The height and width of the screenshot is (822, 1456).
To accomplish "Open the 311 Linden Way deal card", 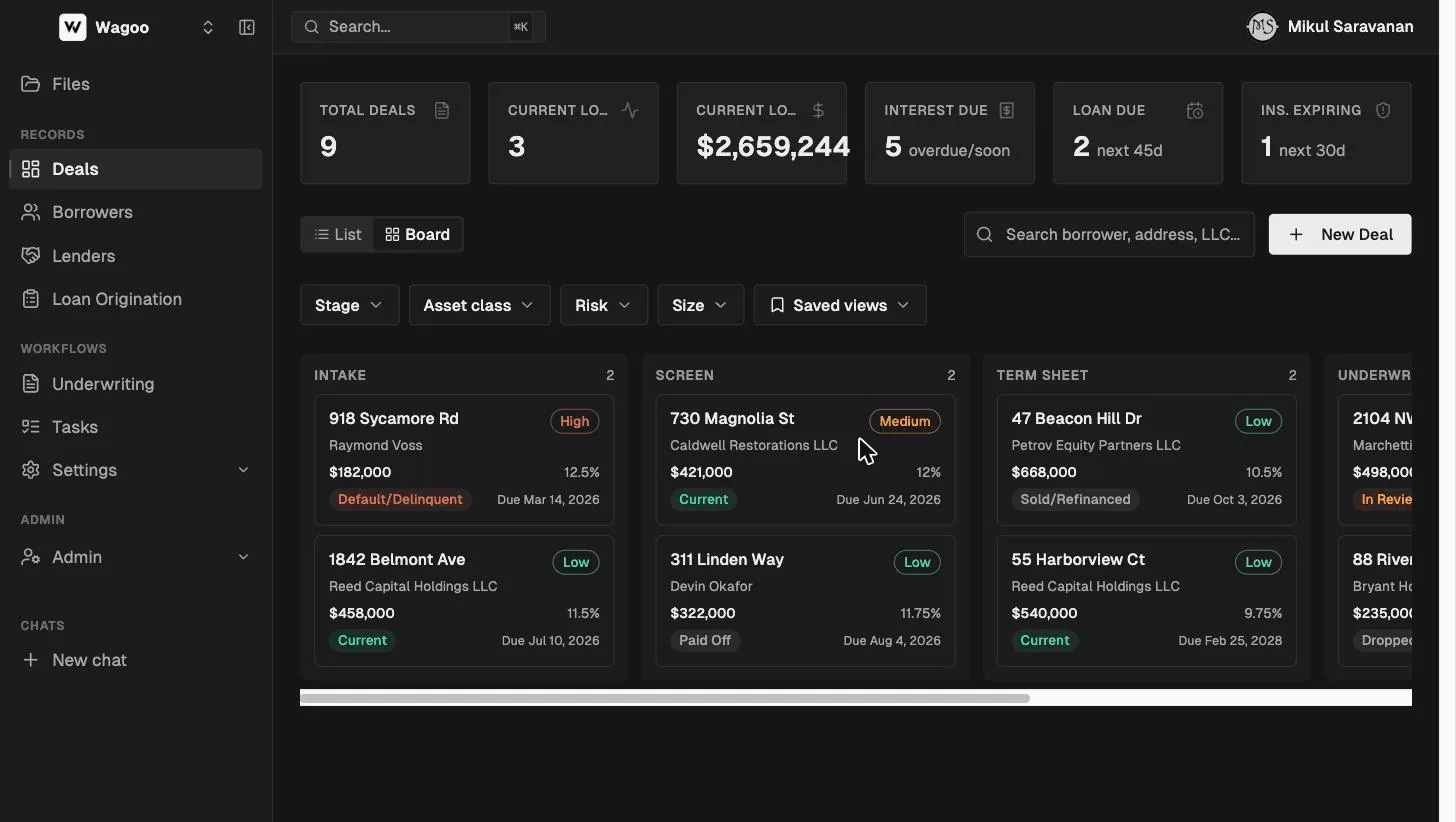I will 805,601.
